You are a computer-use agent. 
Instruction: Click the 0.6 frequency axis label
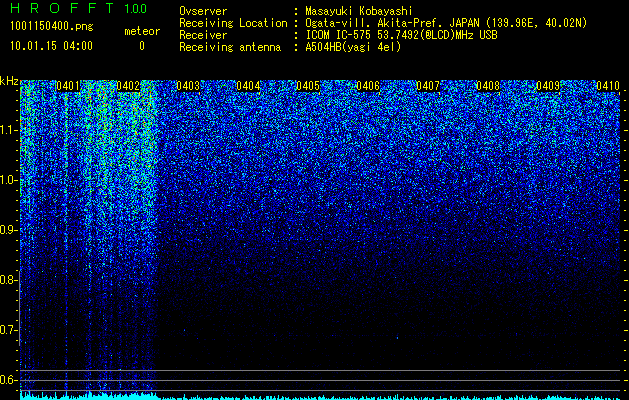[9, 380]
